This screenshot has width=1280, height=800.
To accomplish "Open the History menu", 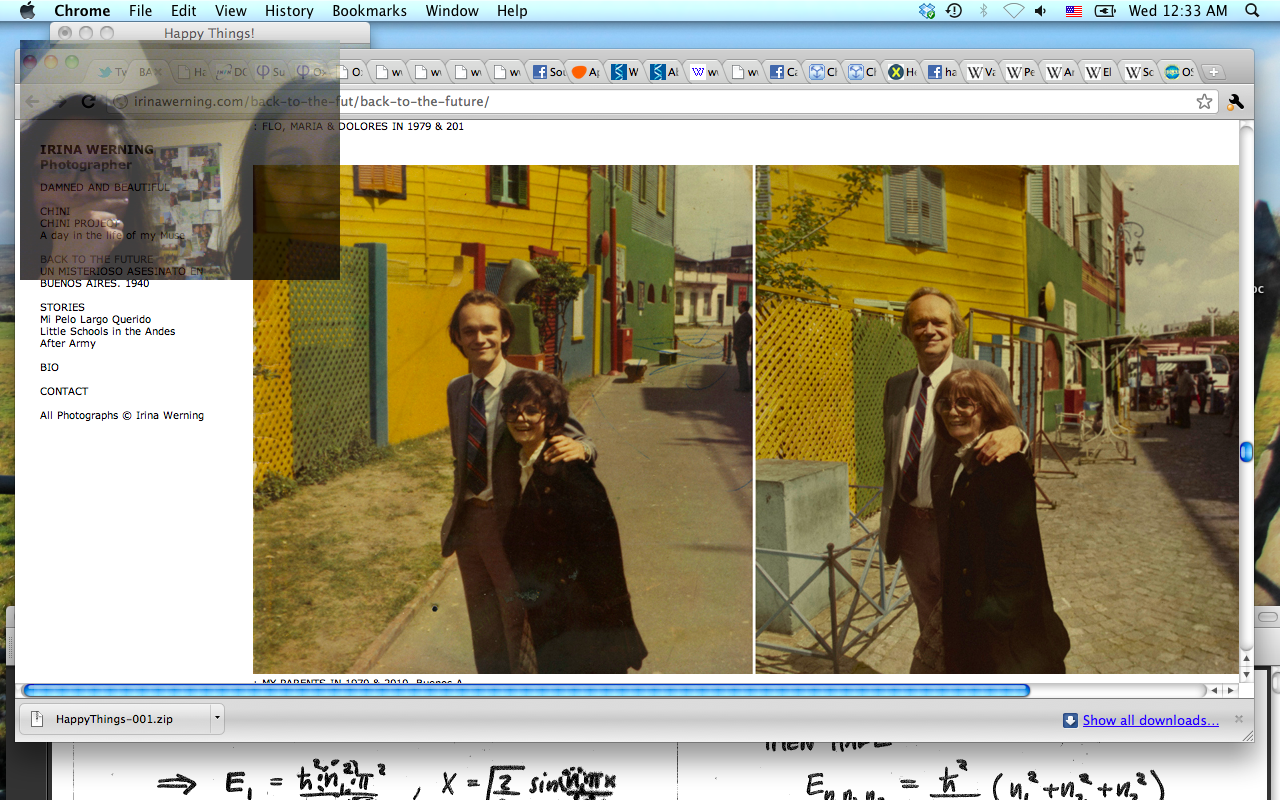I will [x=289, y=11].
